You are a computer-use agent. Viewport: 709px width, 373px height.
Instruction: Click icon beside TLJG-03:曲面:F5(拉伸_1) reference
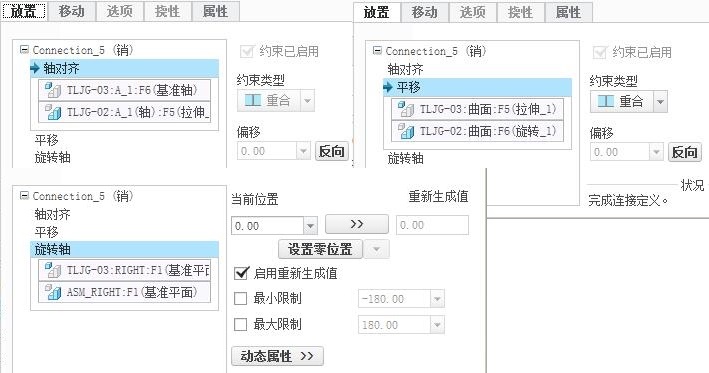point(406,109)
